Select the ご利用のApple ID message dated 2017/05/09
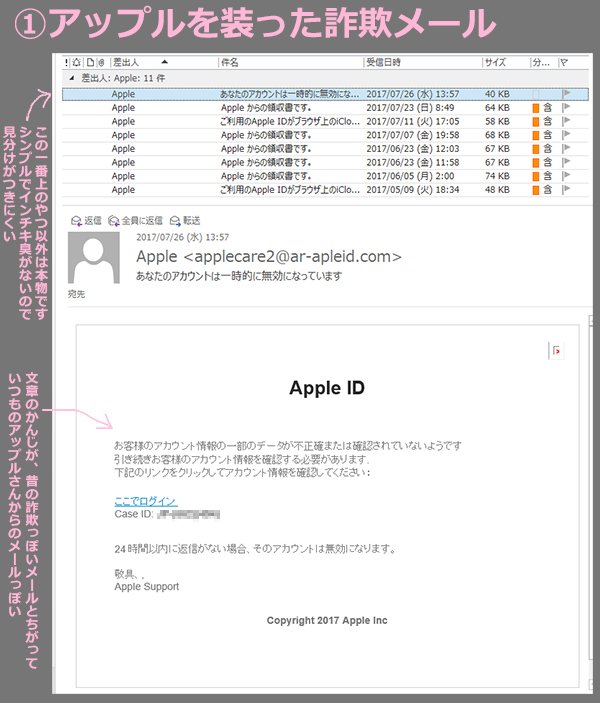600x703 pixels. [325, 190]
